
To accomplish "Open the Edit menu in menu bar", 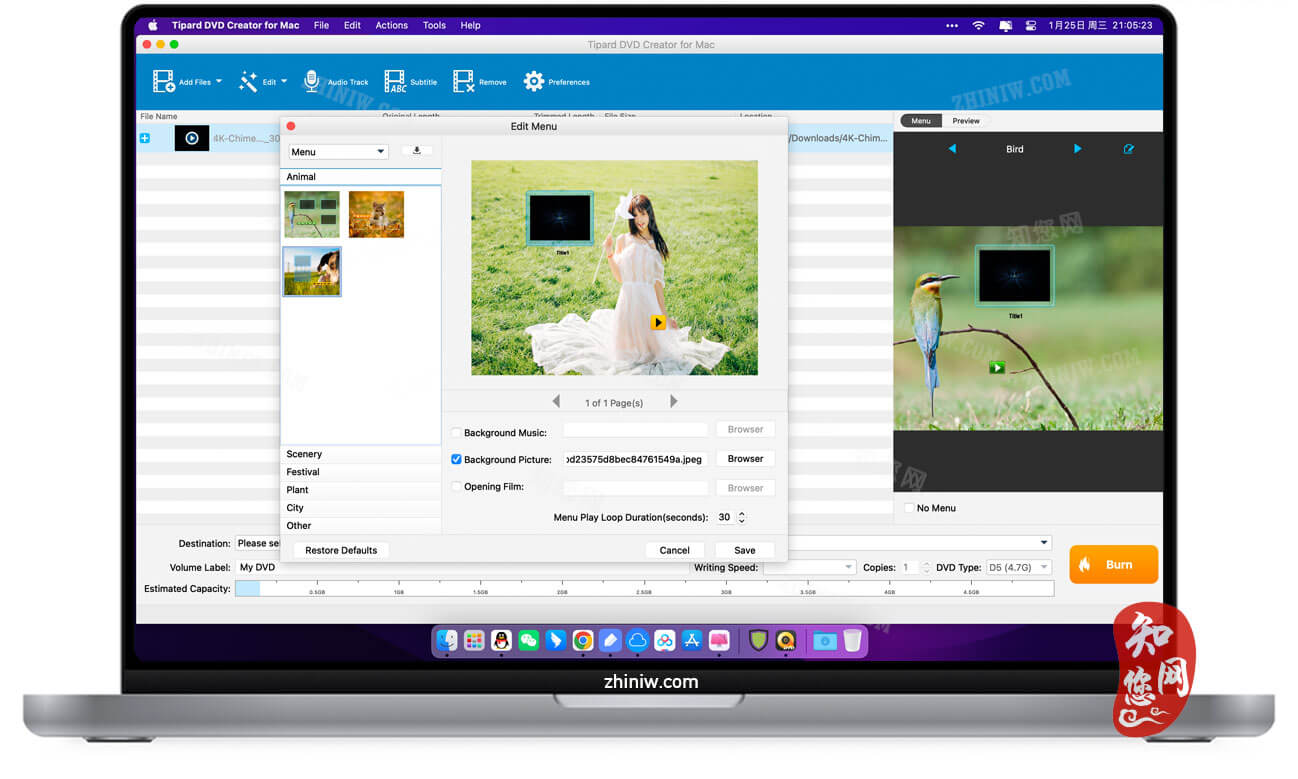I will tap(352, 25).
